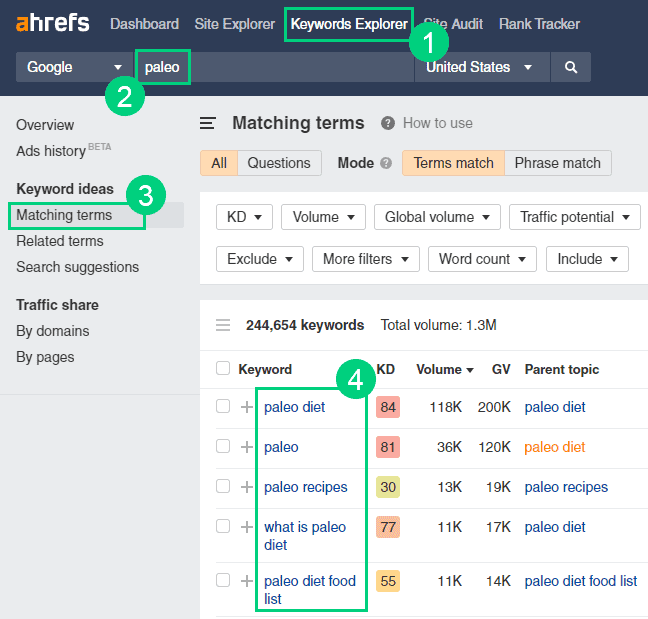The image size is (648, 619).
Task: Open the what is paleo diet keyword
Action: tap(305, 536)
